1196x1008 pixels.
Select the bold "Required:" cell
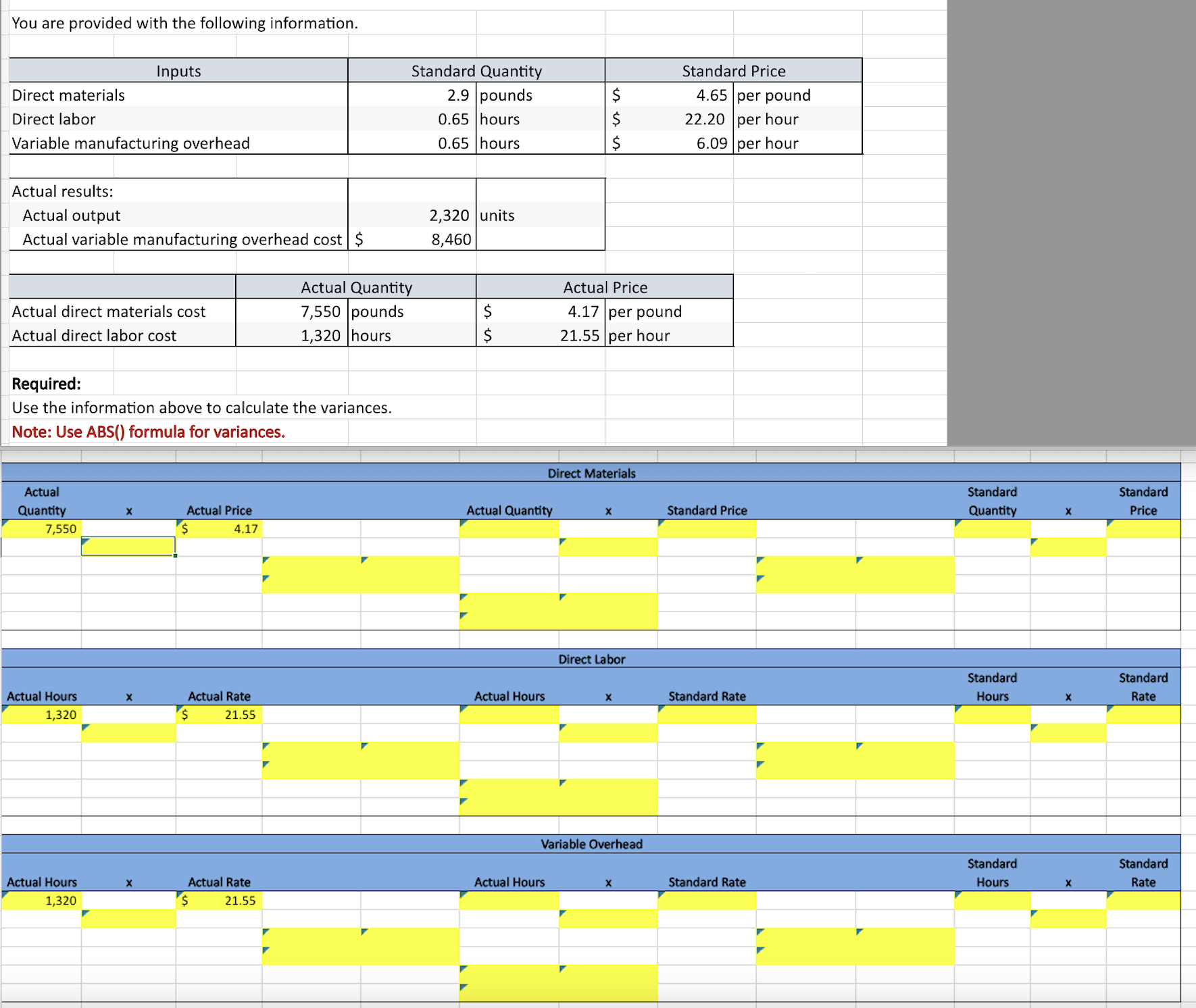click(x=47, y=384)
